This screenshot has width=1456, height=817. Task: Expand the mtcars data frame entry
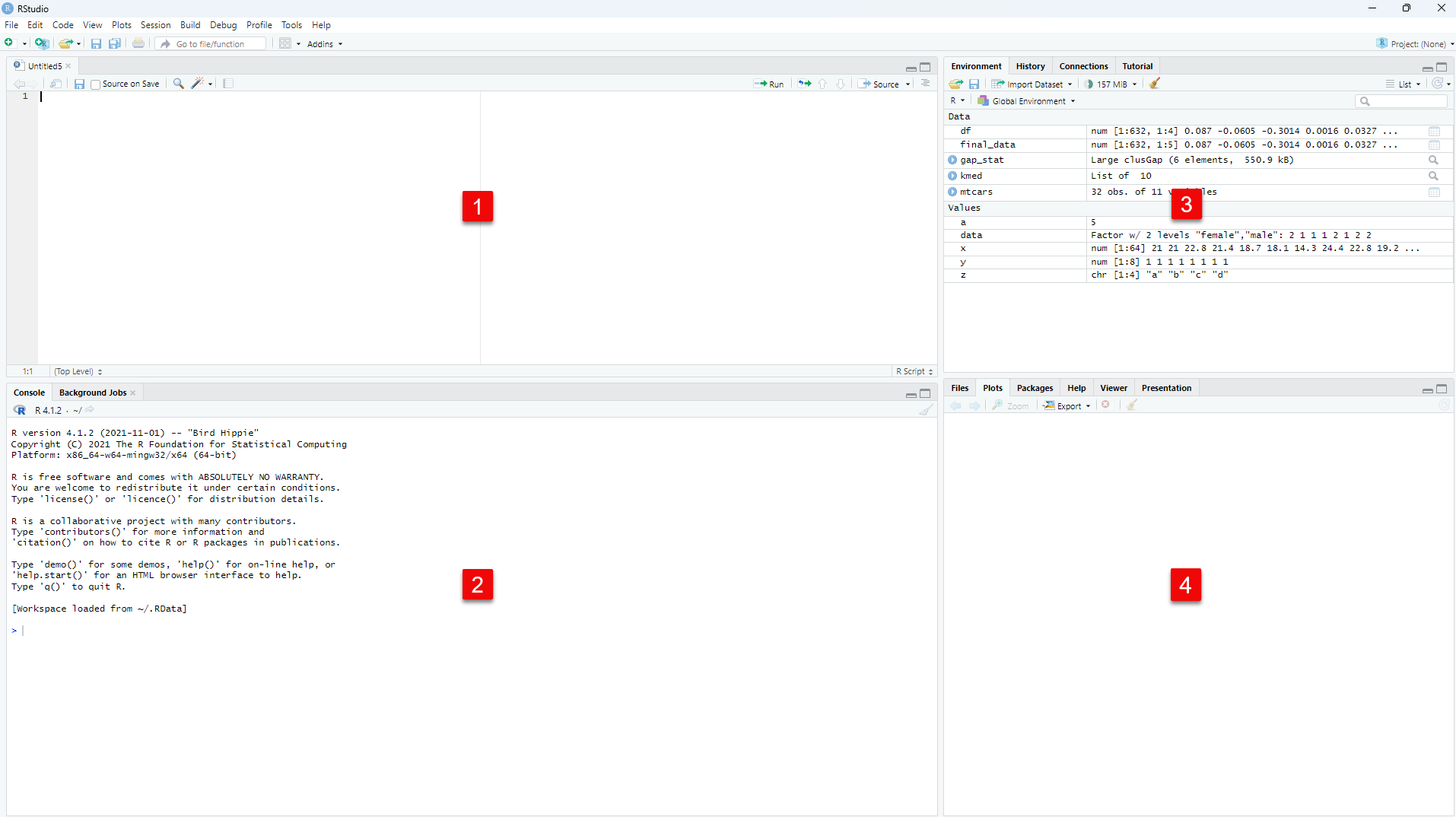click(x=952, y=192)
